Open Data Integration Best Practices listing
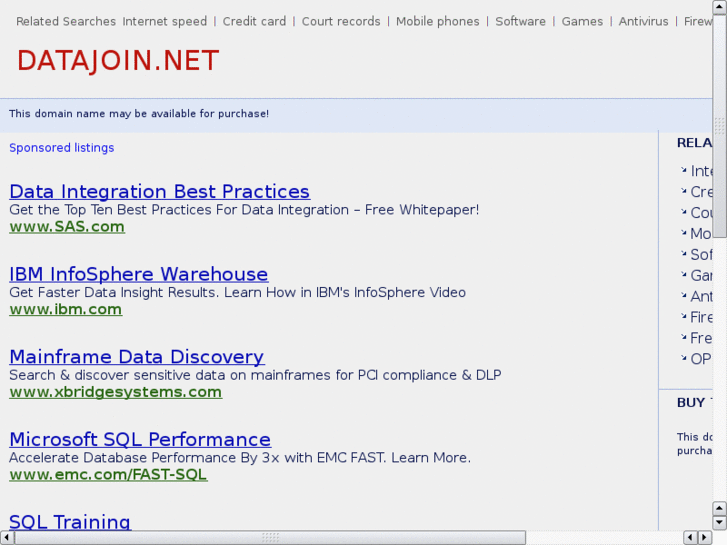This screenshot has height=545, width=727. tap(159, 191)
